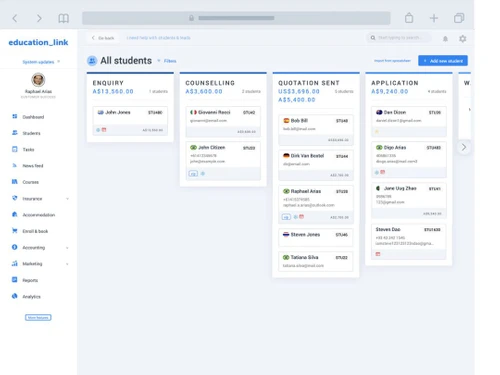
Task: Click the Enroll & book cart icon
Action: 15,231
